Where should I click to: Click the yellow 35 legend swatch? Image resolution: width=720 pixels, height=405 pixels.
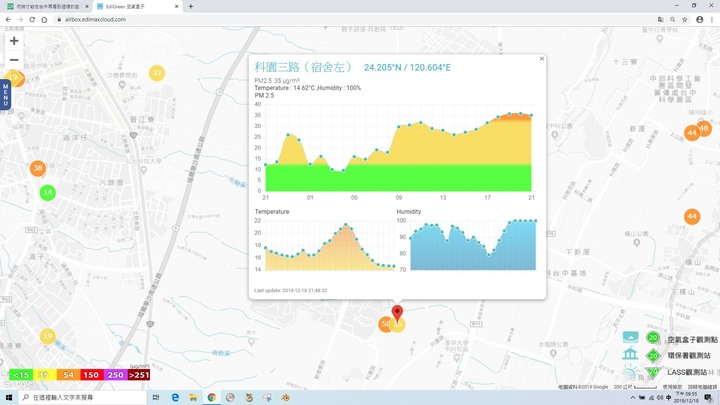pos(45,375)
